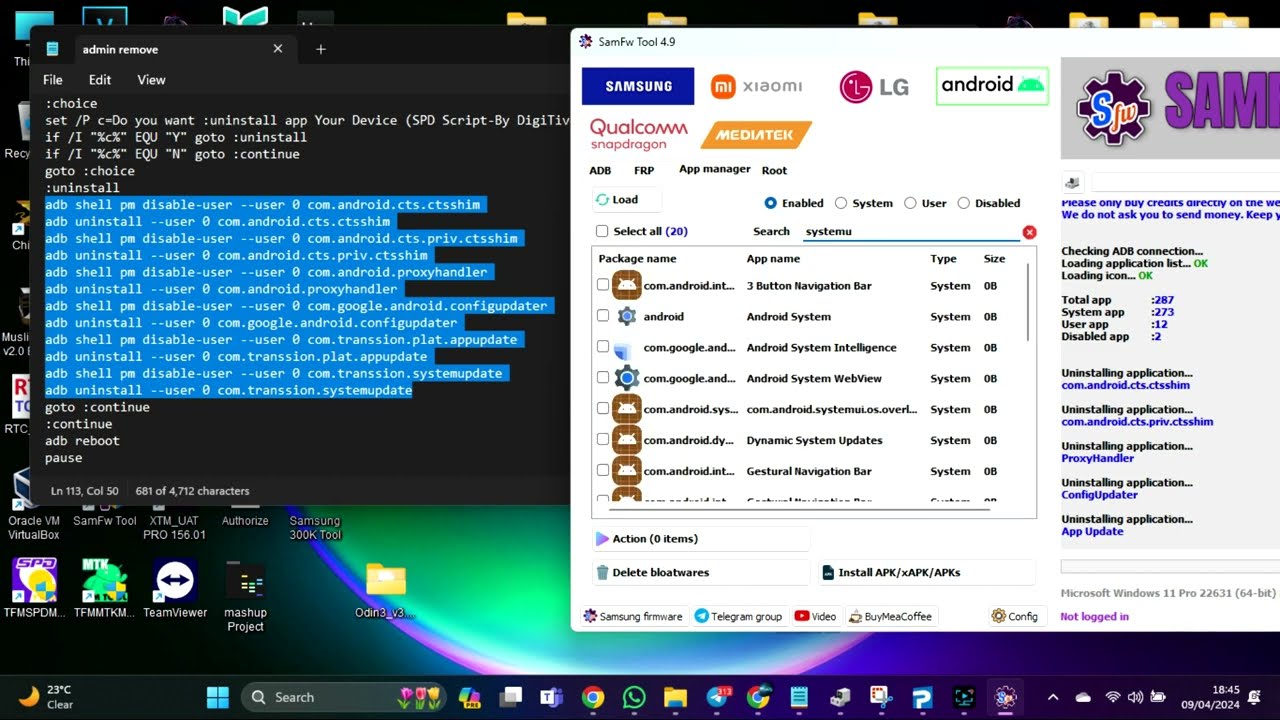Screen dimensions: 1280x720
Task: Click Install APK/xAPK/APKs button
Action: 927,573
